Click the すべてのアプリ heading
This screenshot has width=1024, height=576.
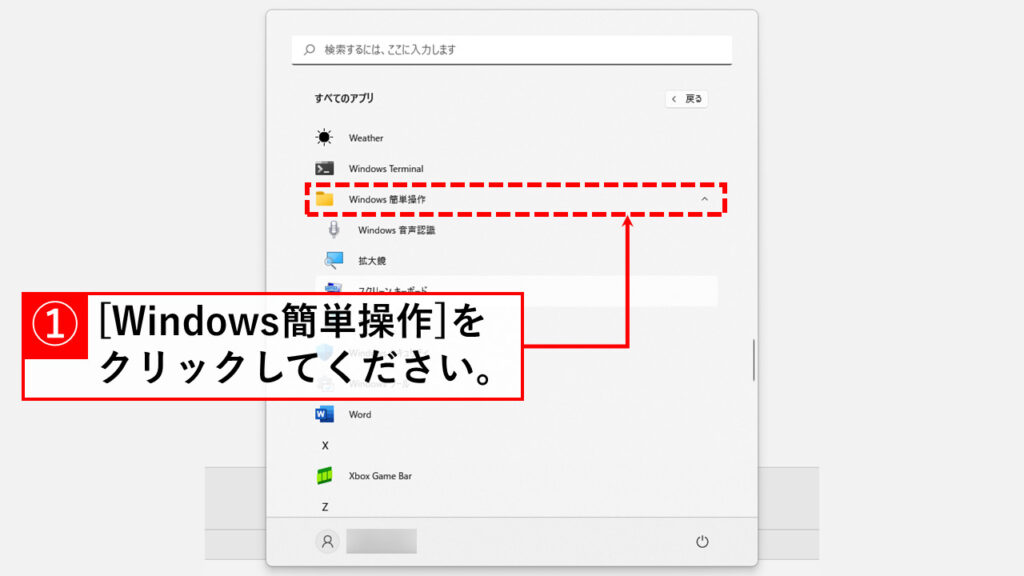tap(344, 98)
